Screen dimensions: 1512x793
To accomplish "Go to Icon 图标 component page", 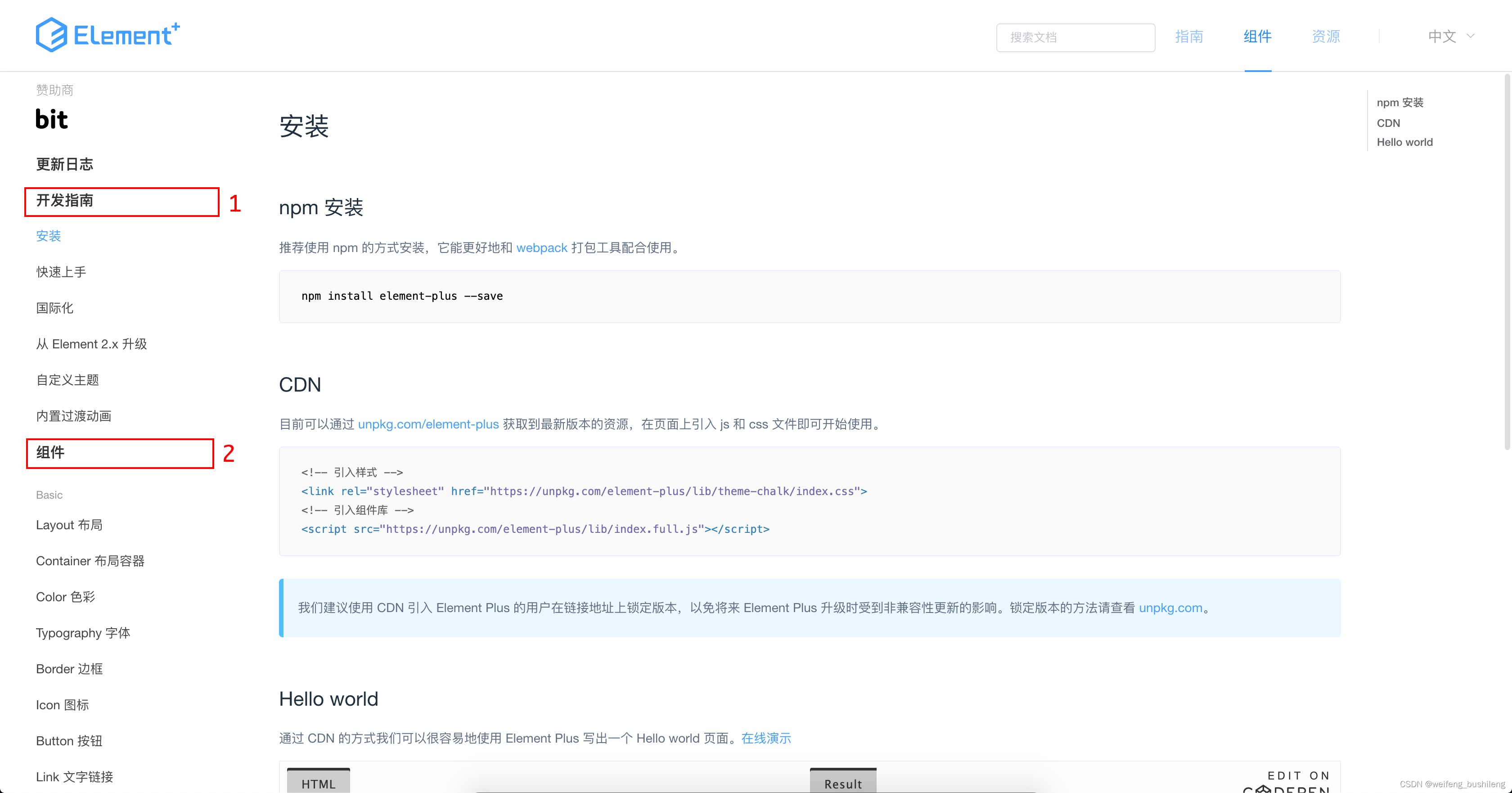I will point(62,705).
